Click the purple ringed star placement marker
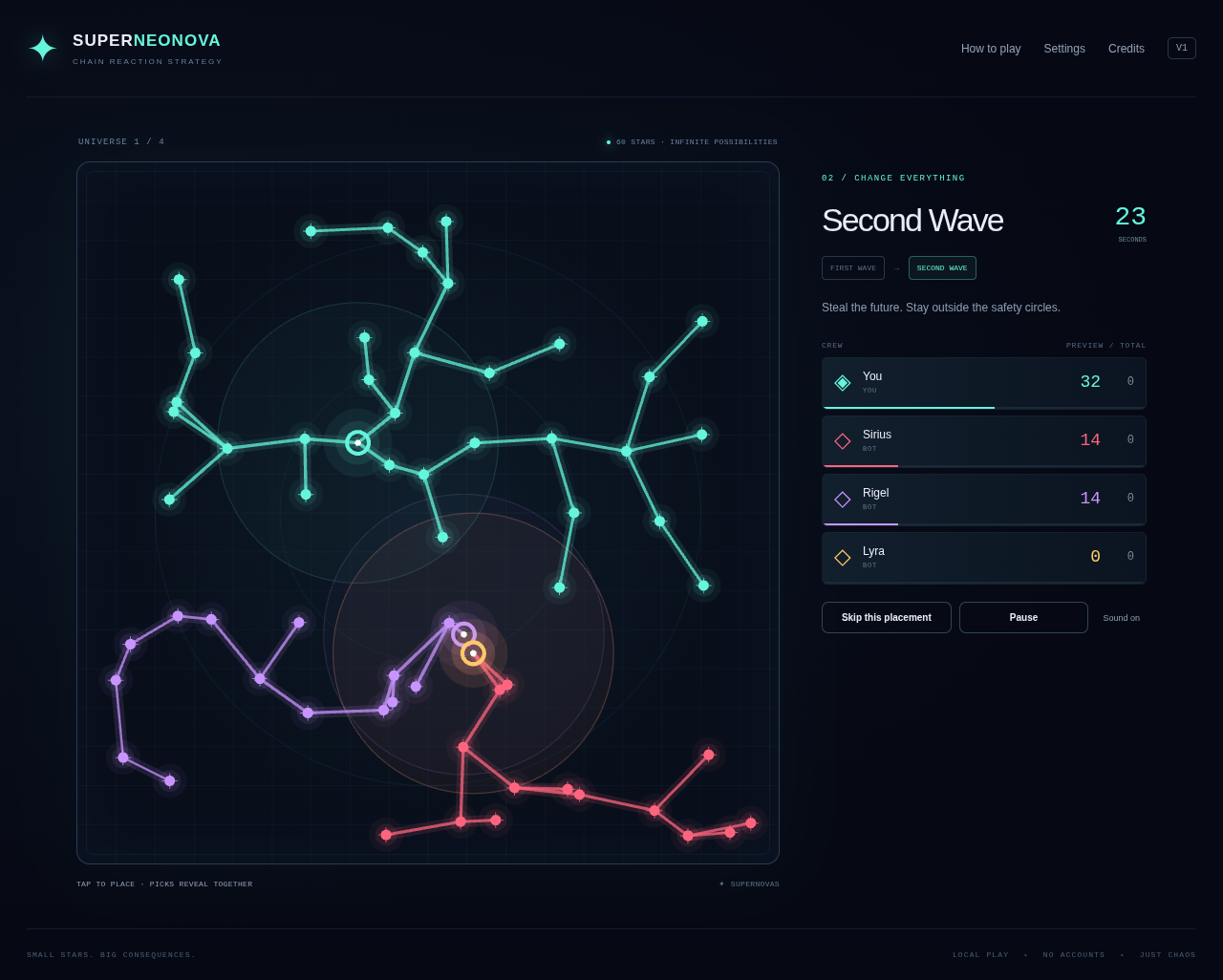1223x980 pixels. click(463, 634)
